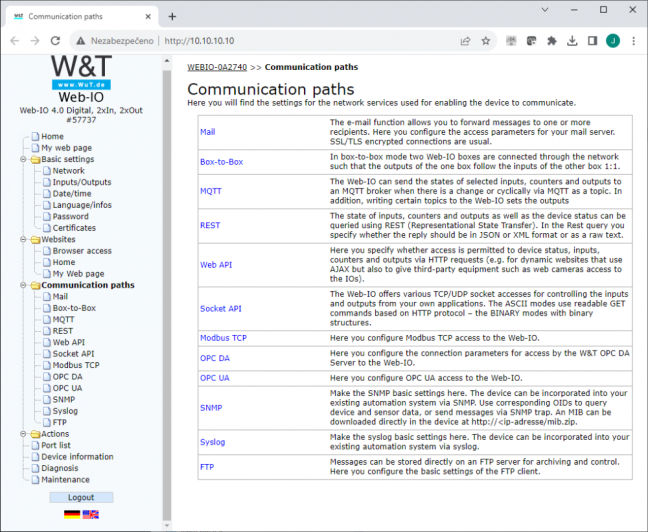
Task: Collapse the Basic settings folder
Action: [x=24, y=159]
